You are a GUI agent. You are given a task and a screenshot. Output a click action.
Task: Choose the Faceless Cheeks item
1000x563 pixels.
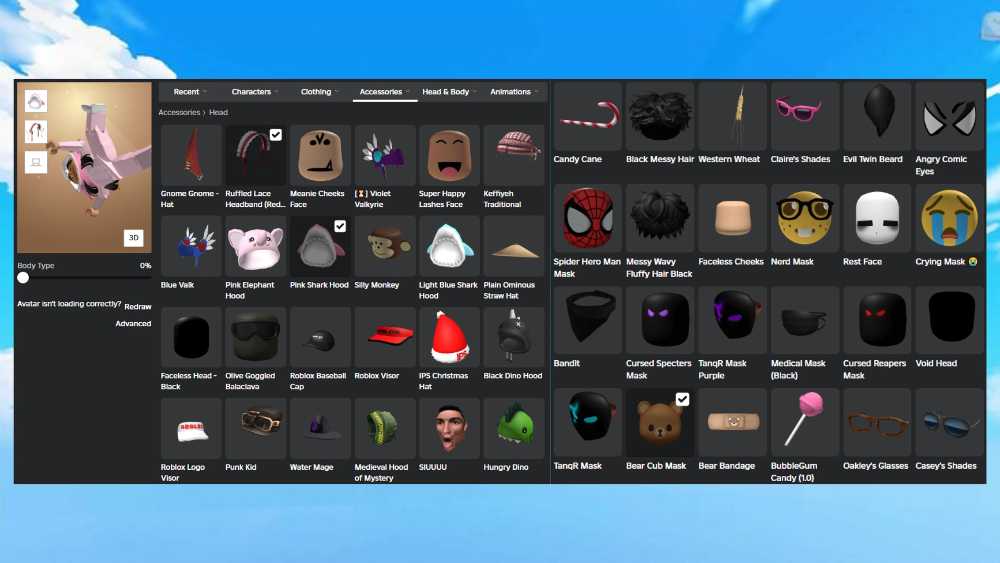[x=732, y=218]
